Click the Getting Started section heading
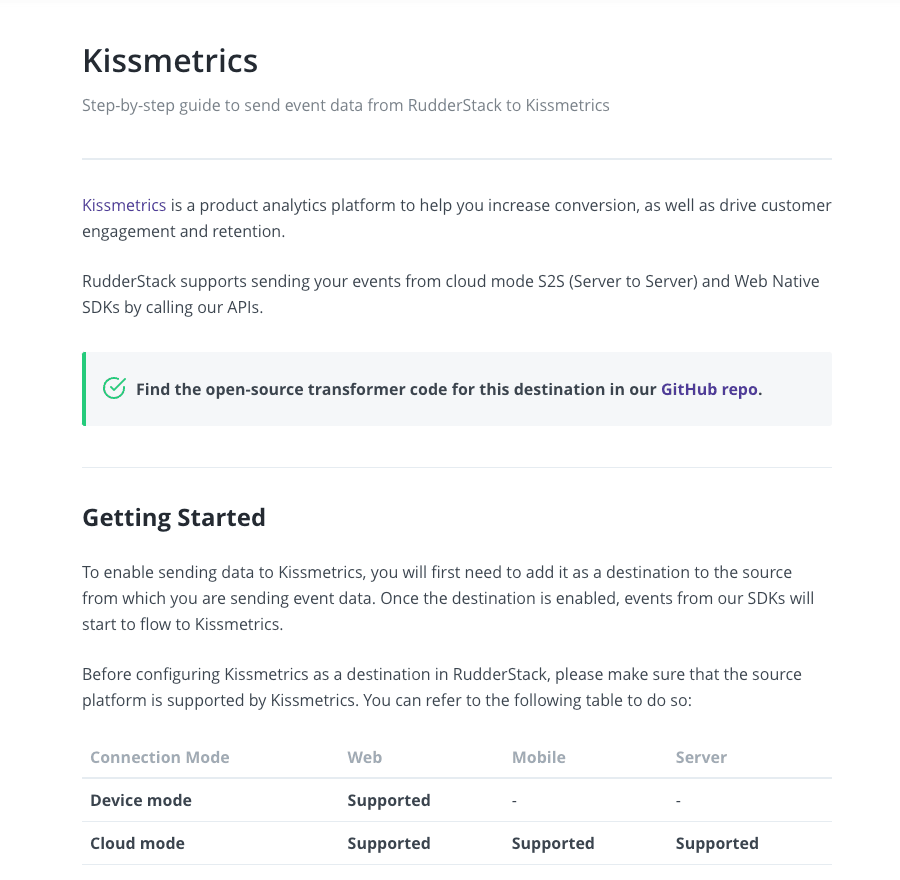Screen dimensions: 900x880 (174, 518)
